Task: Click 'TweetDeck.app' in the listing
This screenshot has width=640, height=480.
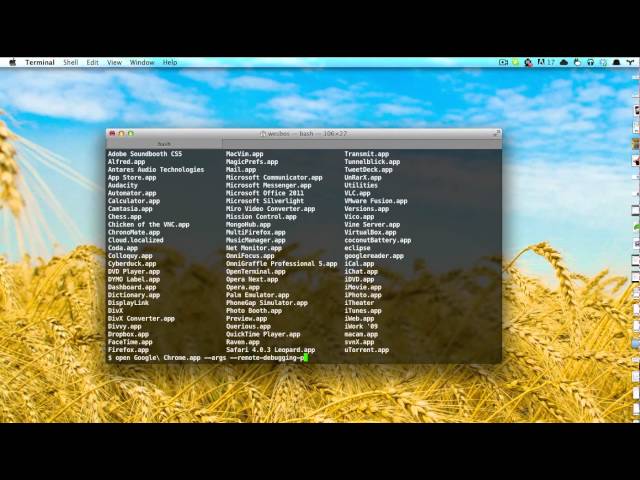Action: (368, 169)
